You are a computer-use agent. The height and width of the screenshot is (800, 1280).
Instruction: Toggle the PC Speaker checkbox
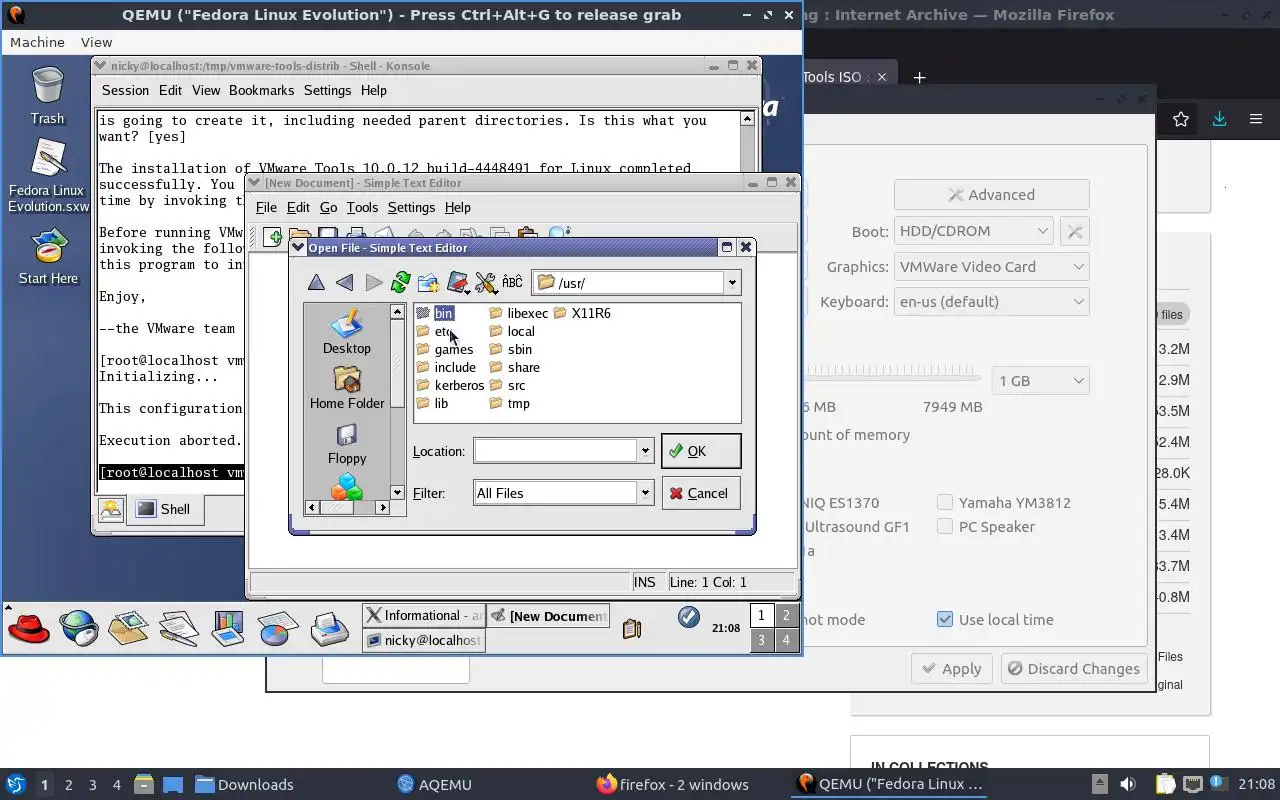945,526
